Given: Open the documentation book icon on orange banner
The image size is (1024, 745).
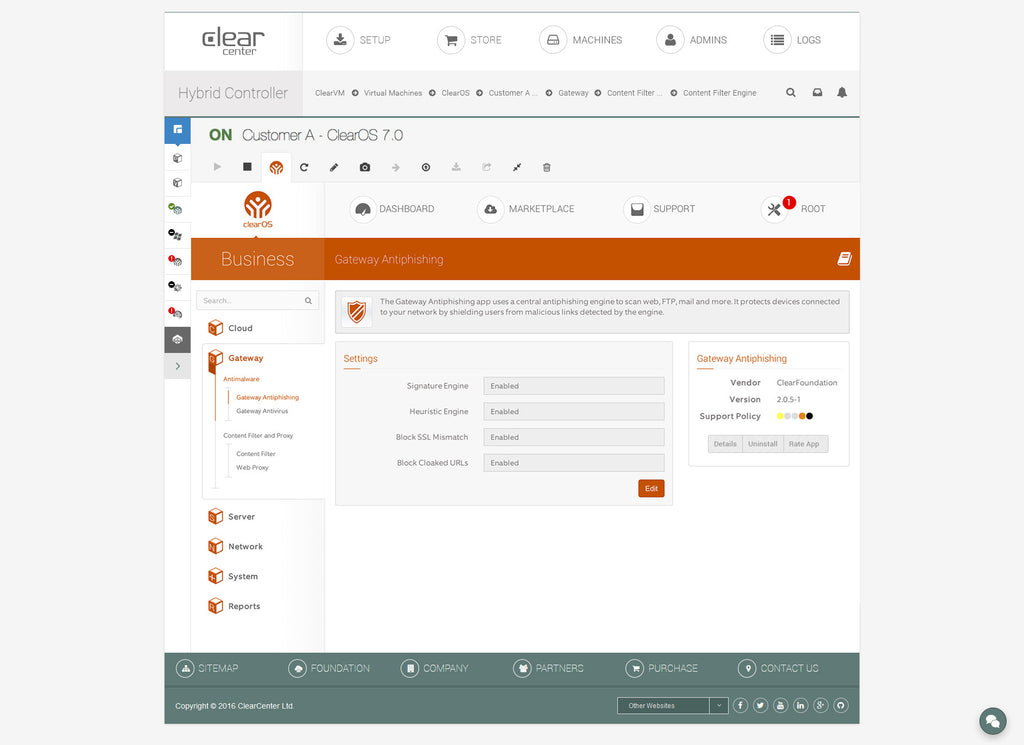Looking at the screenshot, I should (844, 259).
